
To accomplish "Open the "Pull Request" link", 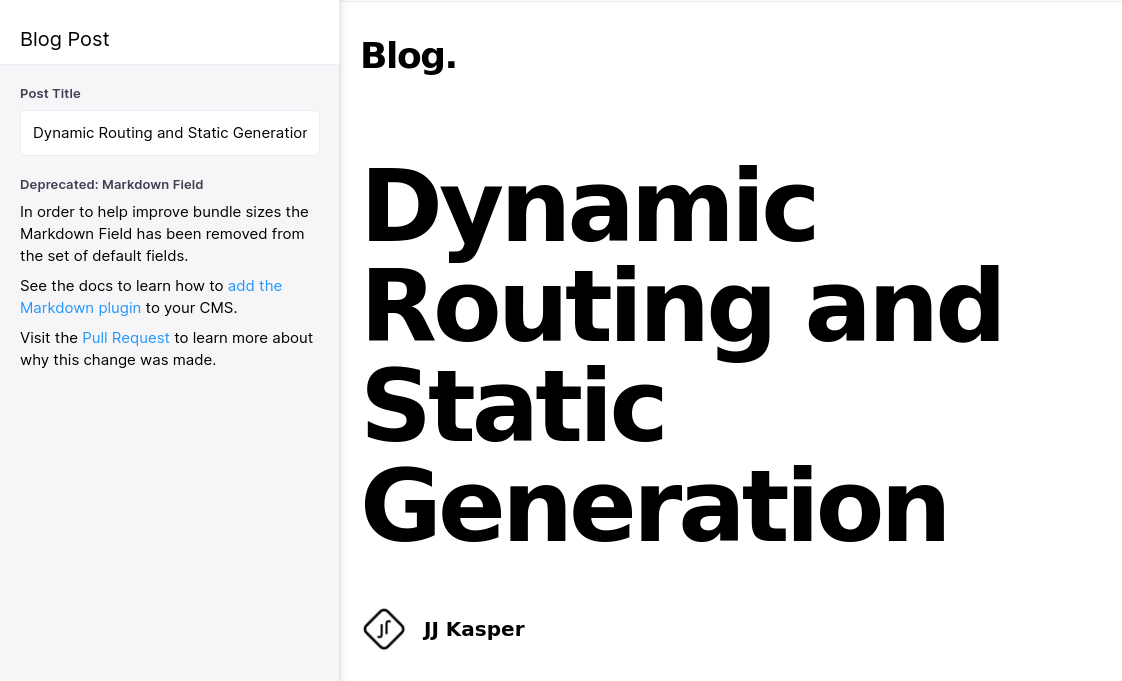I will coord(126,338).
